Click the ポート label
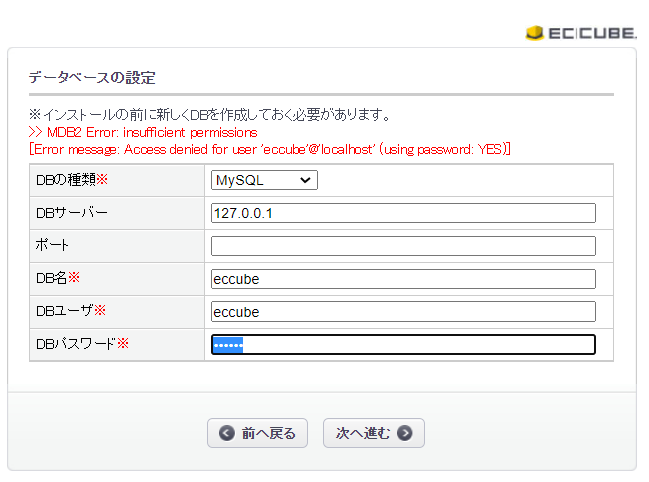 [x=52, y=246]
